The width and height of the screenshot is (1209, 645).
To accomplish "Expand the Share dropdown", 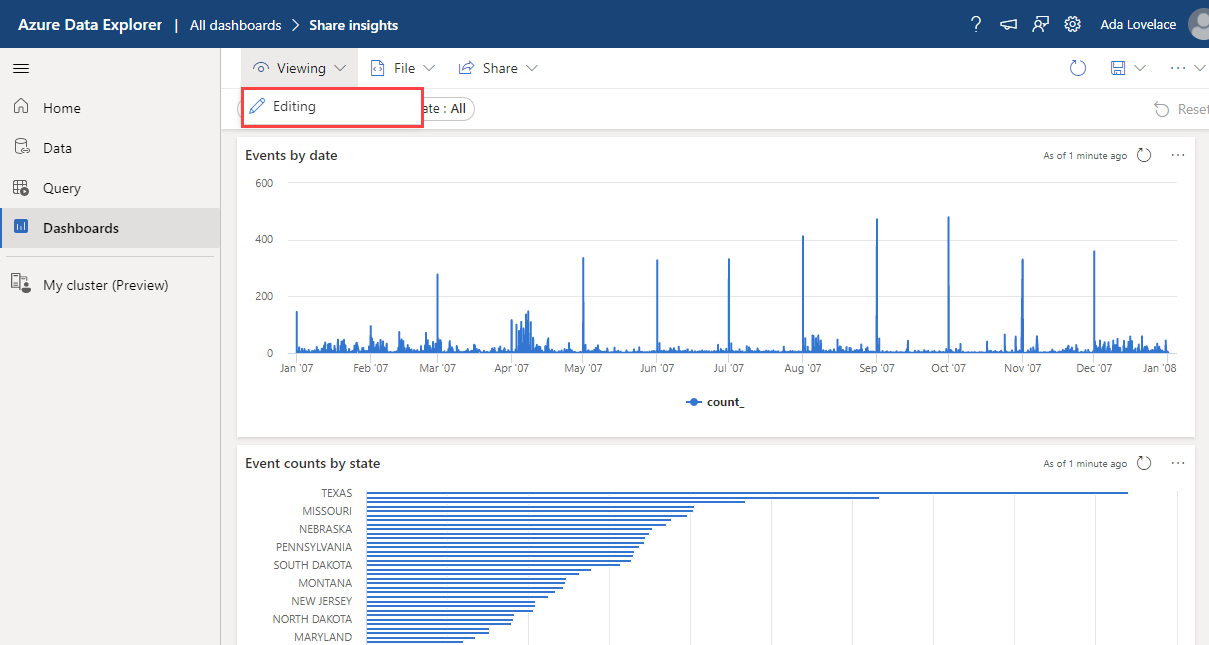I will [498, 68].
